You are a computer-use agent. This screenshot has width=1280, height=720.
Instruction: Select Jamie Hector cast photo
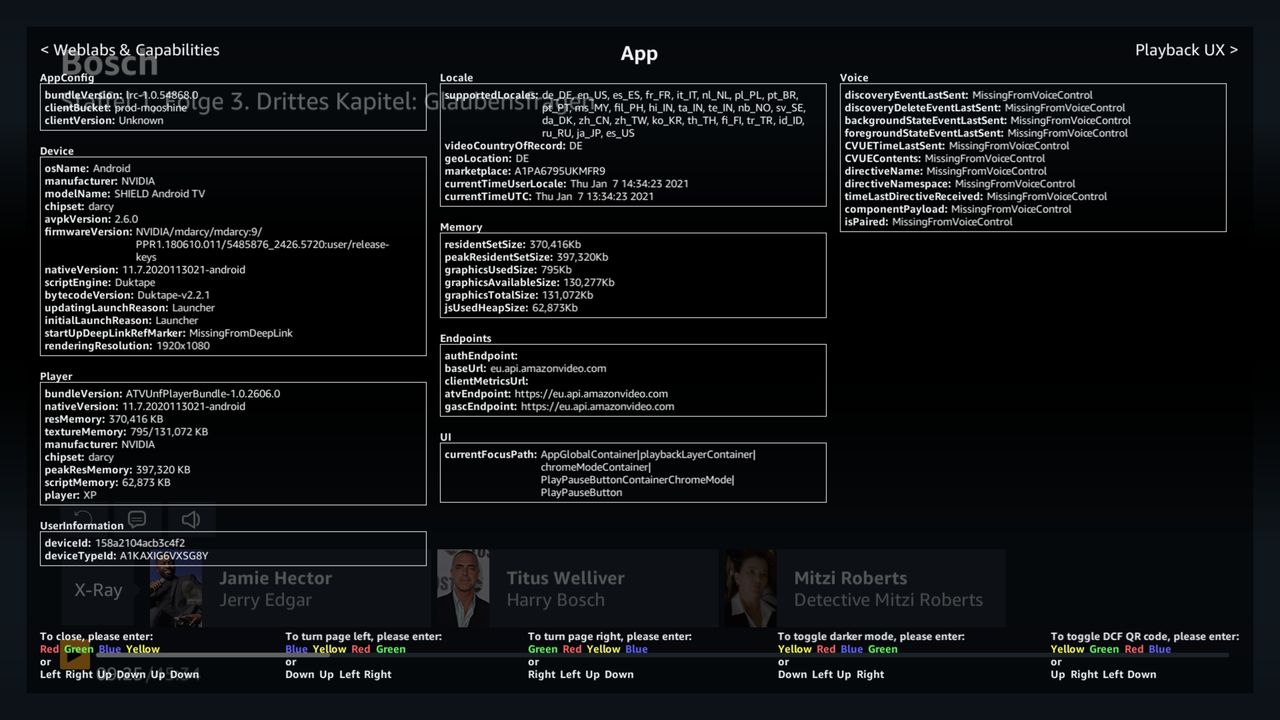(x=176, y=589)
